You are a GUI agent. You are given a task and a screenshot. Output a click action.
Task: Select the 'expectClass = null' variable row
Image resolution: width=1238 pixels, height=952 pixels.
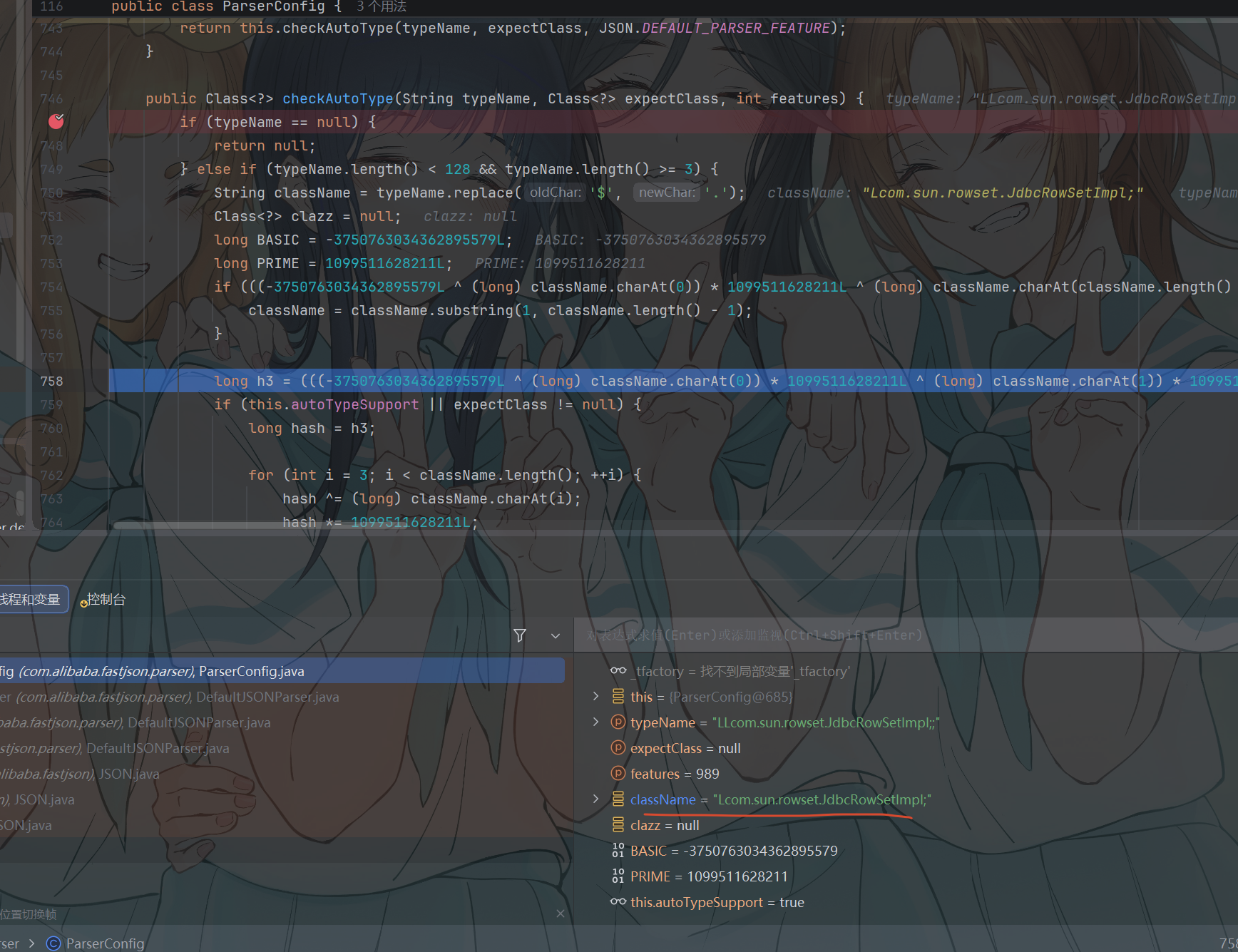click(906, 748)
